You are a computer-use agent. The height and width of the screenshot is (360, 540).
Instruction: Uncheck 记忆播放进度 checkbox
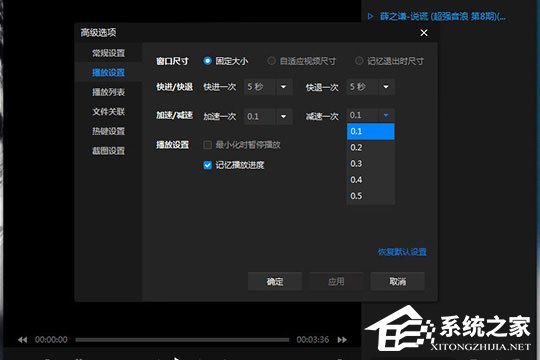(x=207, y=165)
